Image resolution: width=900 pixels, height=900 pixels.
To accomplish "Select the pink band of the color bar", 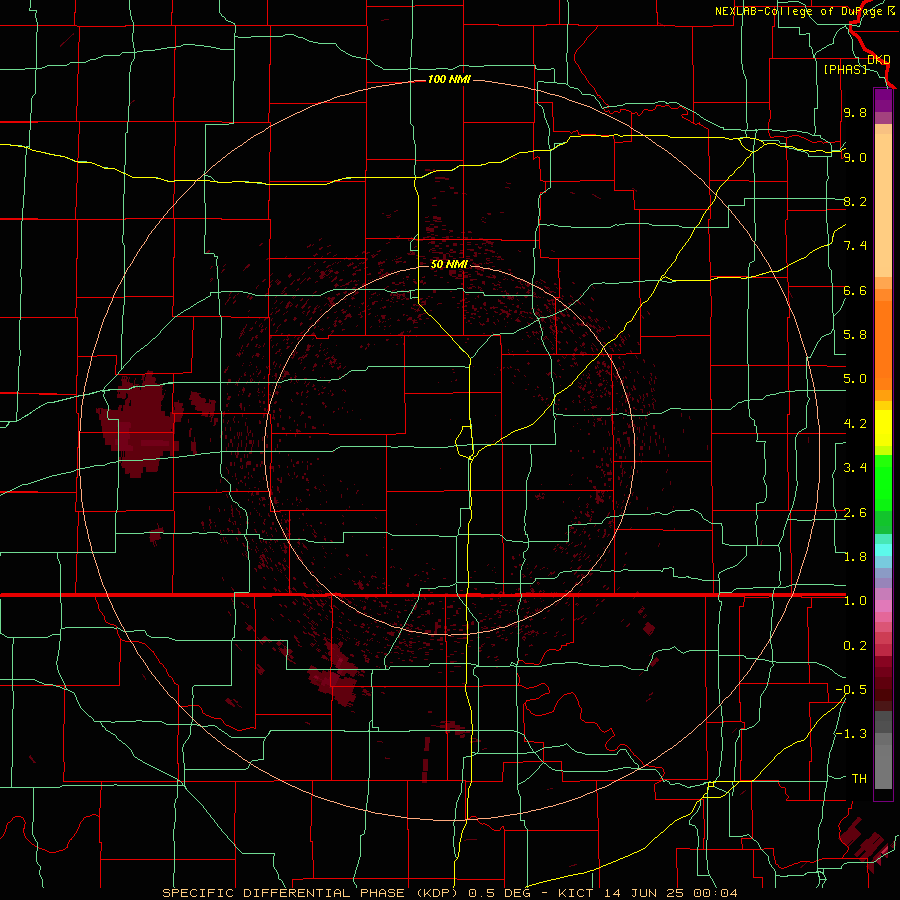I will tap(883, 606).
